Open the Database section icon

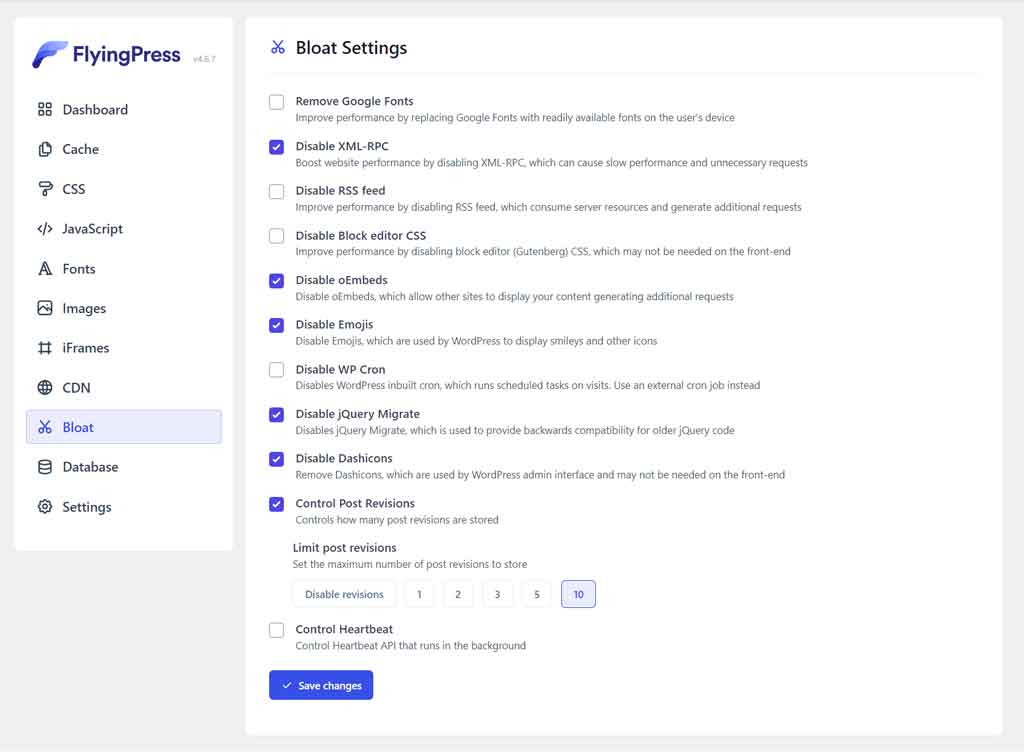44,467
